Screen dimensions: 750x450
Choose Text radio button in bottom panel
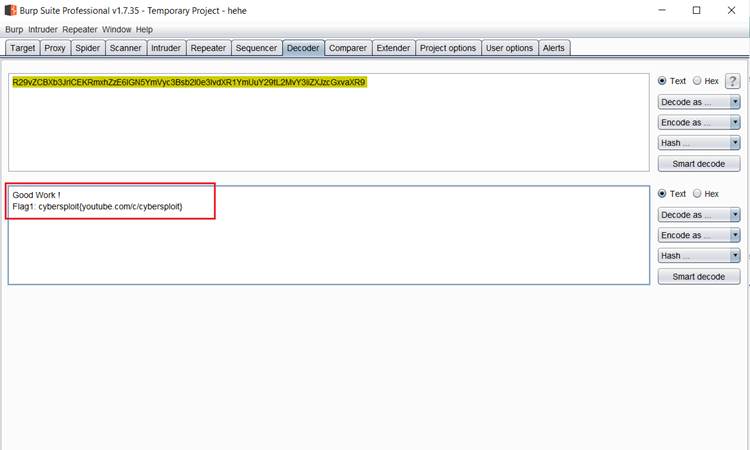(663, 194)
